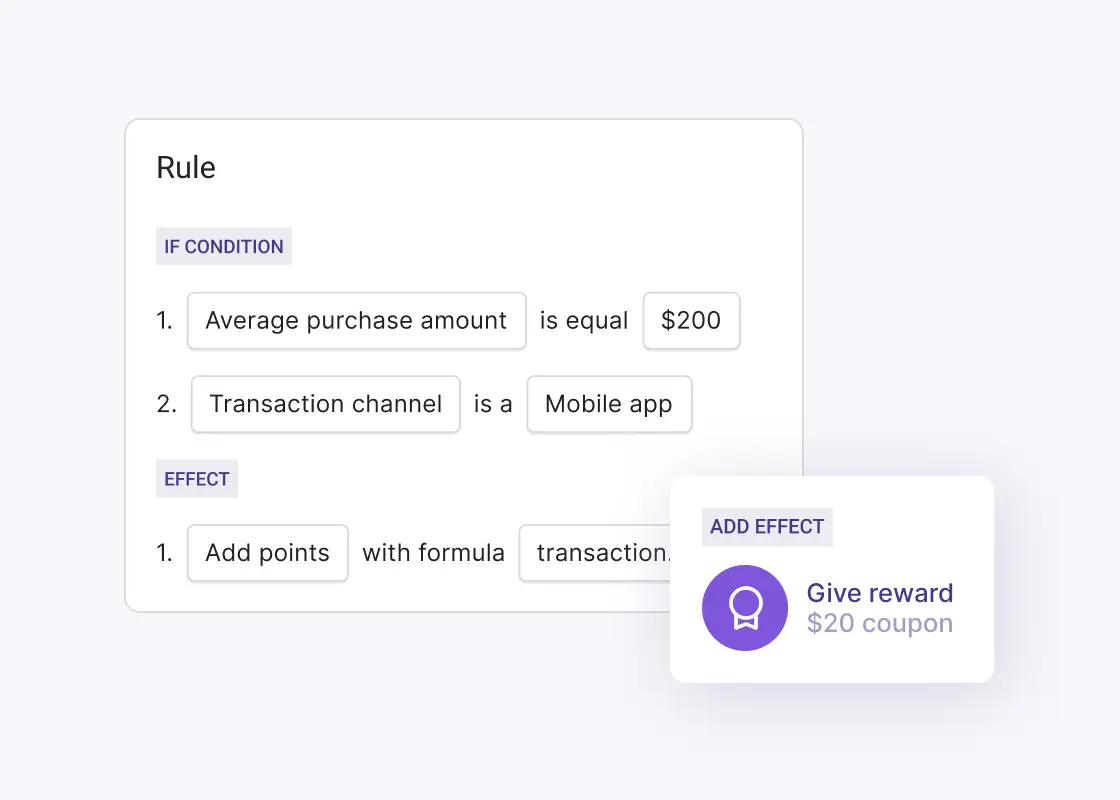
Task: Open the Average purchase amount selector
Action: click(x=356, y=320)
